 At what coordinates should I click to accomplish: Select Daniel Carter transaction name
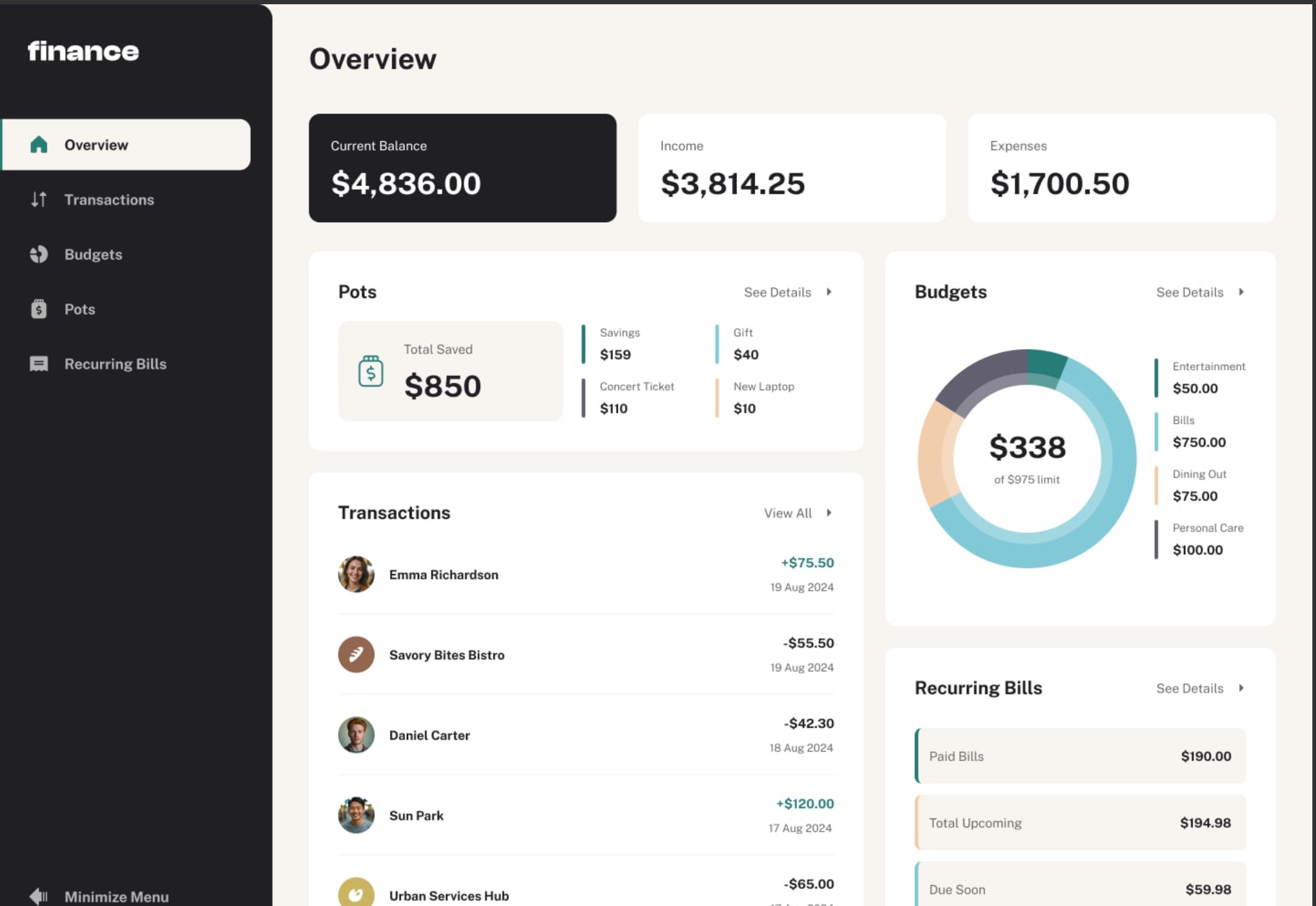tap(430, 736)
